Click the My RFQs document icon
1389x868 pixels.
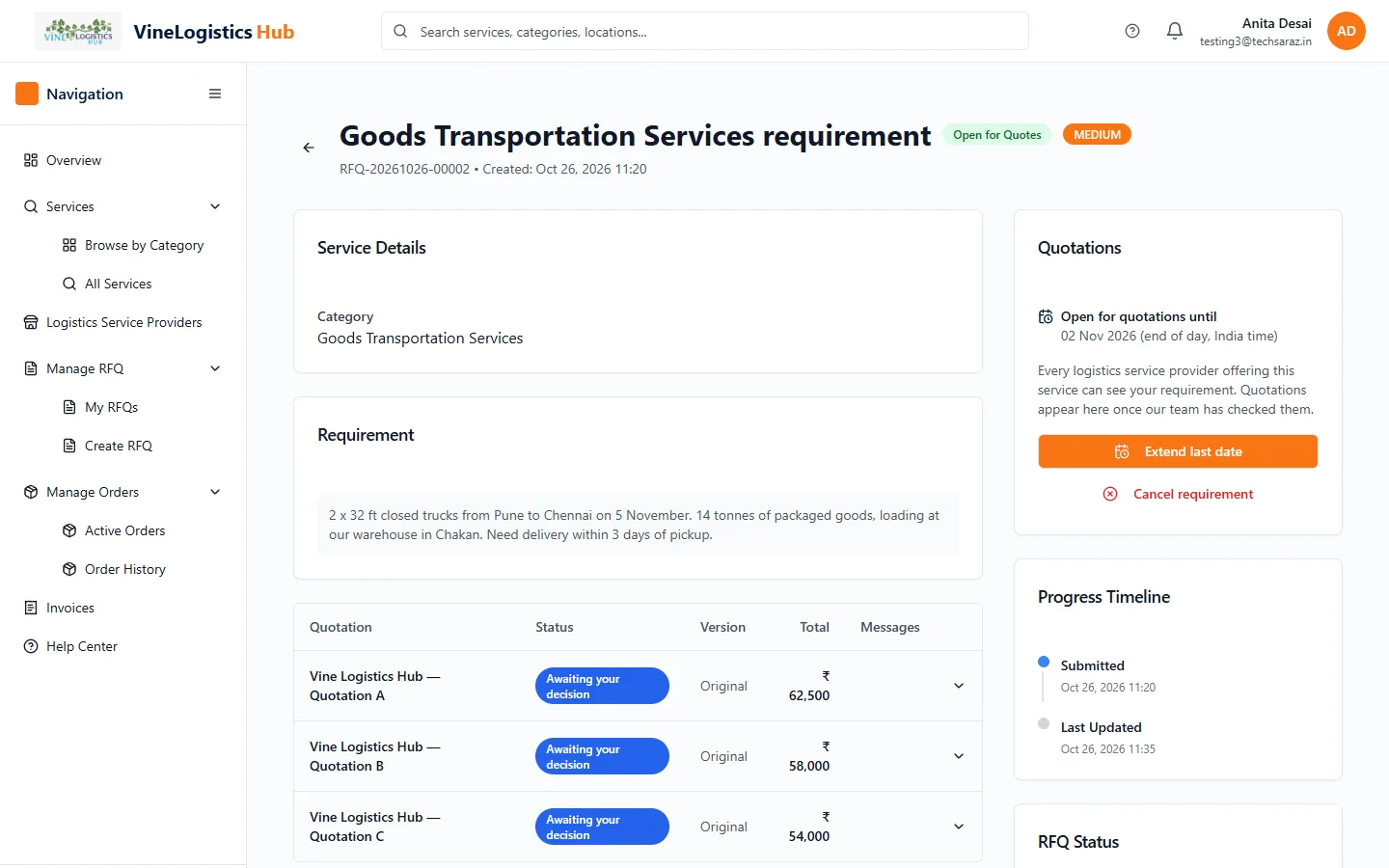click(69, 407)
